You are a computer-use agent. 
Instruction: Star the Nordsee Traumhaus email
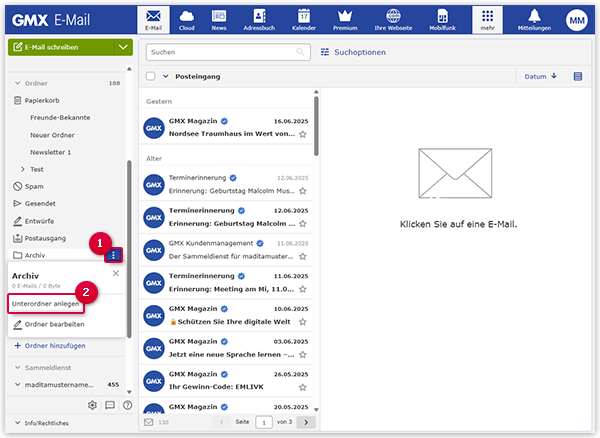pos(303,134)
